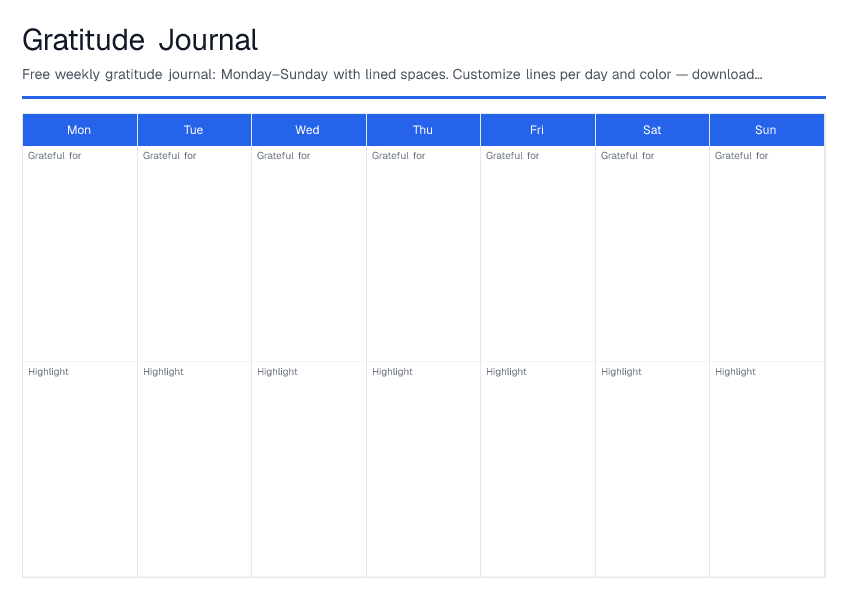Select the Sat column header
The height and width of the screenshot is (600, 848).
click(652, 130)
